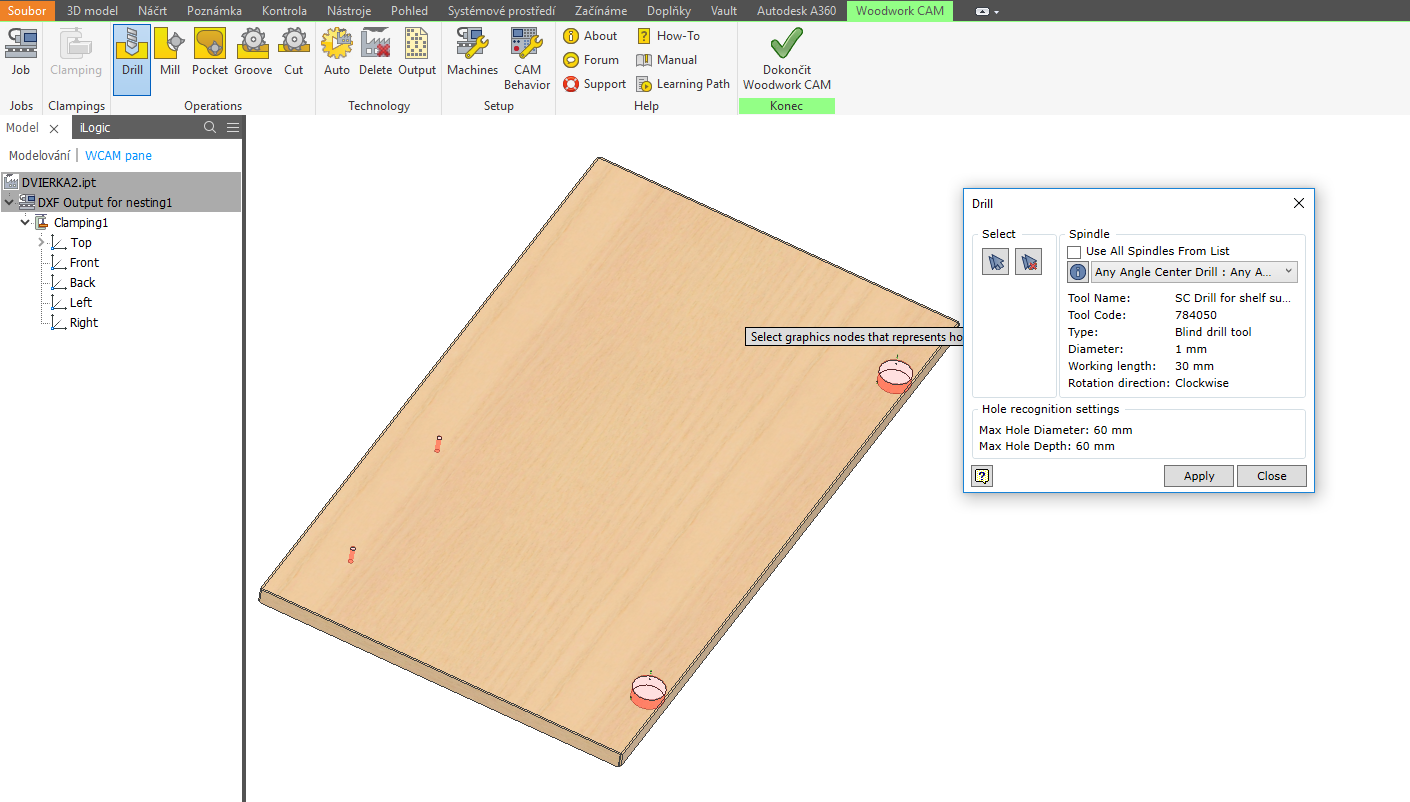
Task: Select the Top plane in the browser tree
Action: coord(78,242)
